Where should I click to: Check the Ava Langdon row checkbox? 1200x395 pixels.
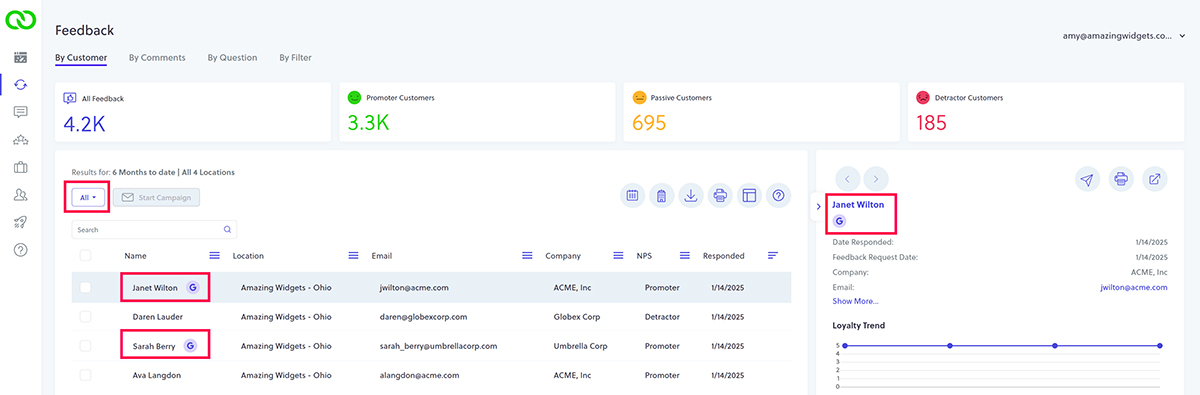[x=86, y=375]
